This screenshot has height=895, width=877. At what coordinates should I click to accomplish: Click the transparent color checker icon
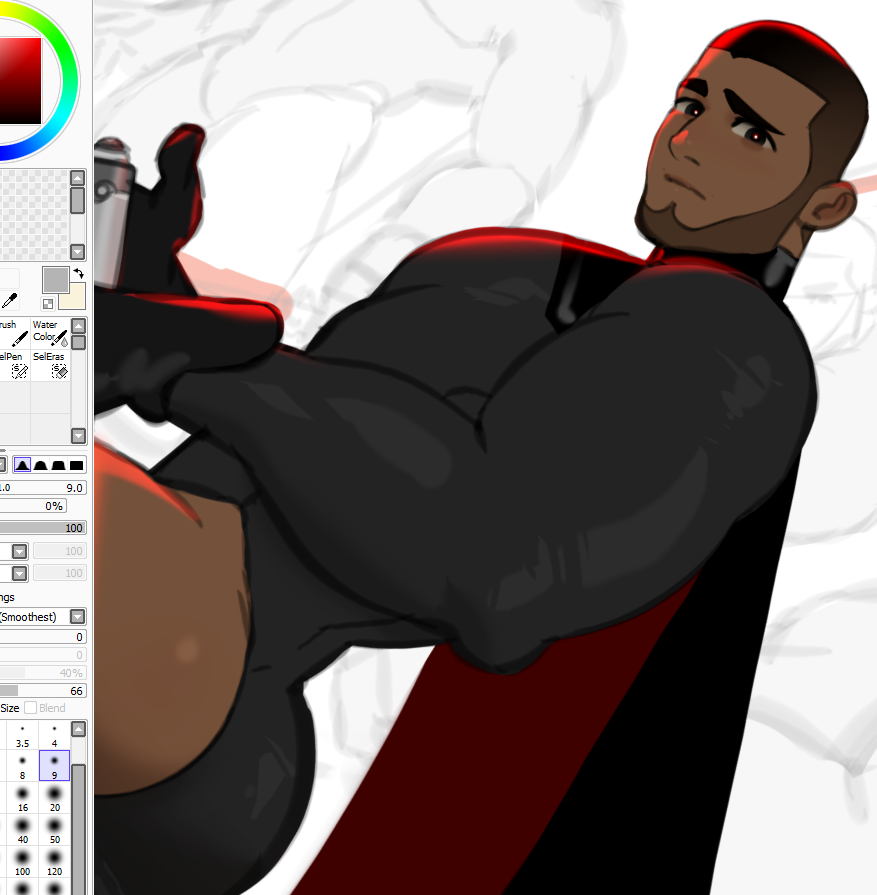[48, 304]
